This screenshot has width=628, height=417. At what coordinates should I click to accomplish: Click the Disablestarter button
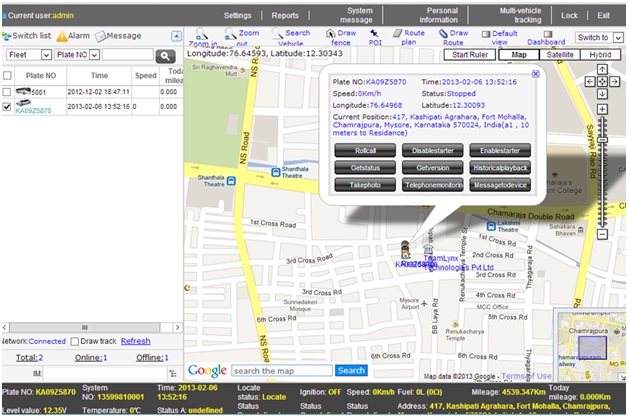(433, 151)
